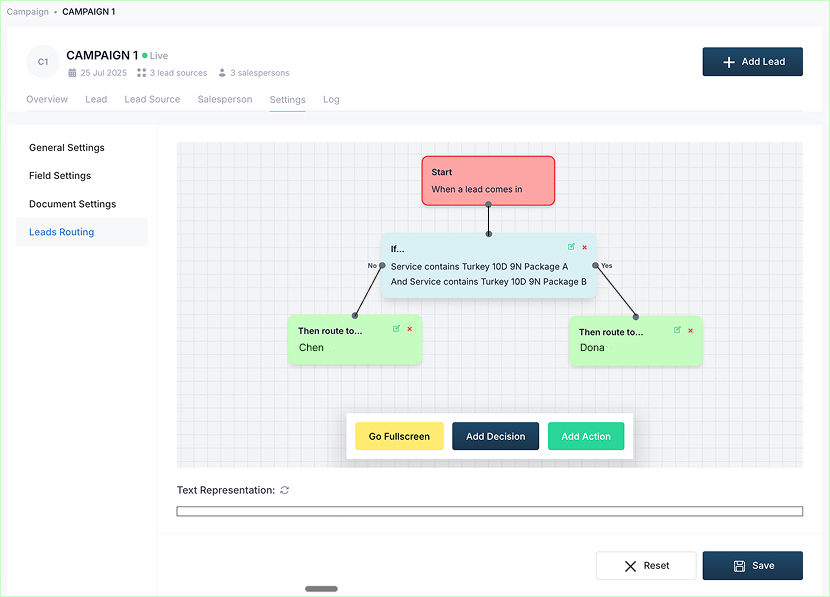Click the edit icon on the If condition node
This screenshot has width=830, height=597.
pyautogui.click(x=571, y=247)
